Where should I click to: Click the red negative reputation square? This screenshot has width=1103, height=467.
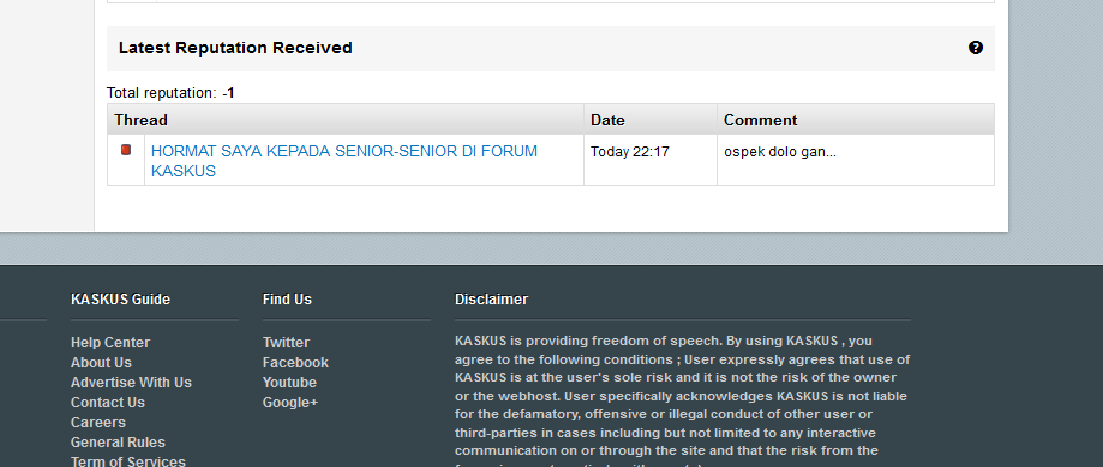point(126,150)
